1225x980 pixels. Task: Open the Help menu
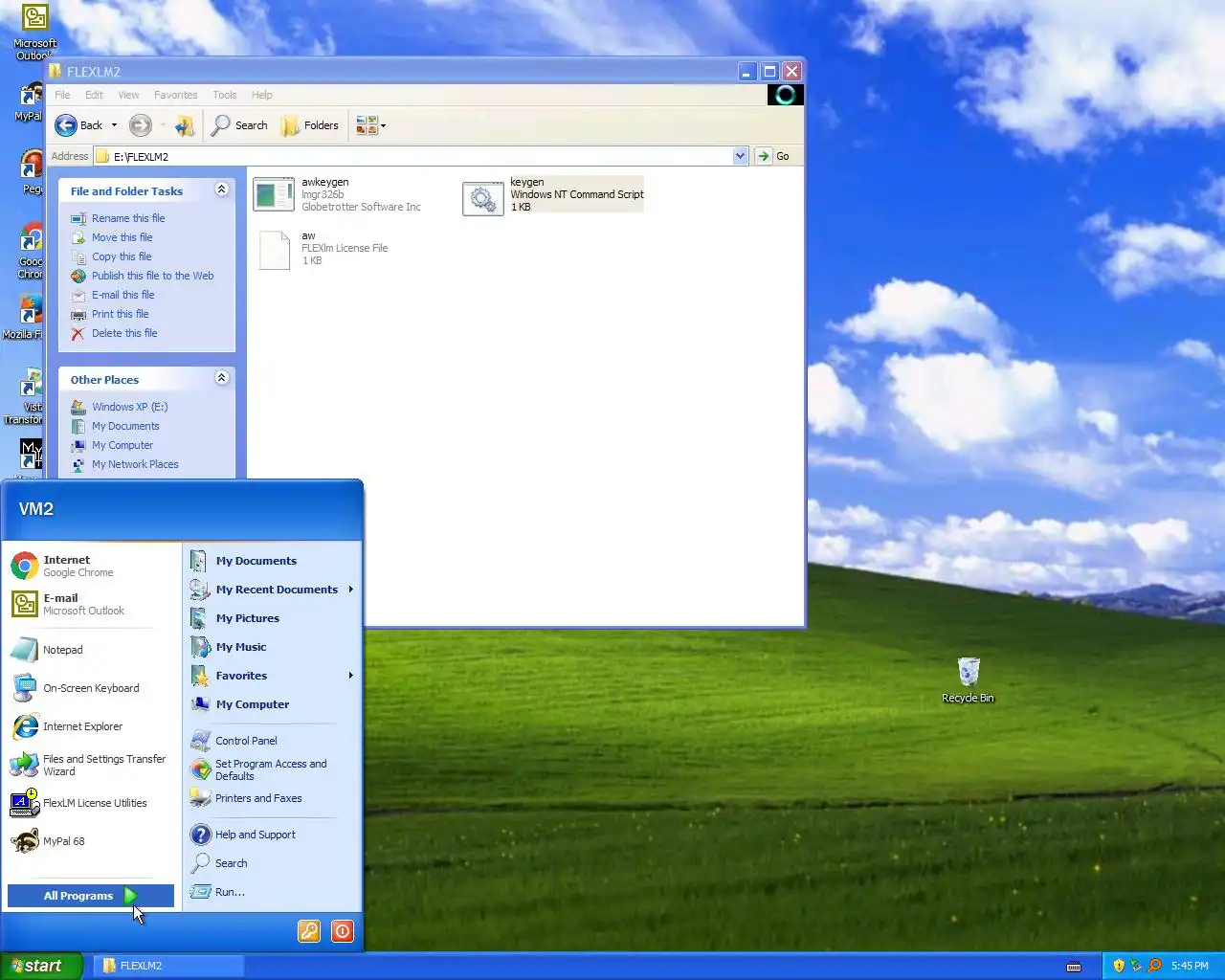(x=262, y=95)
